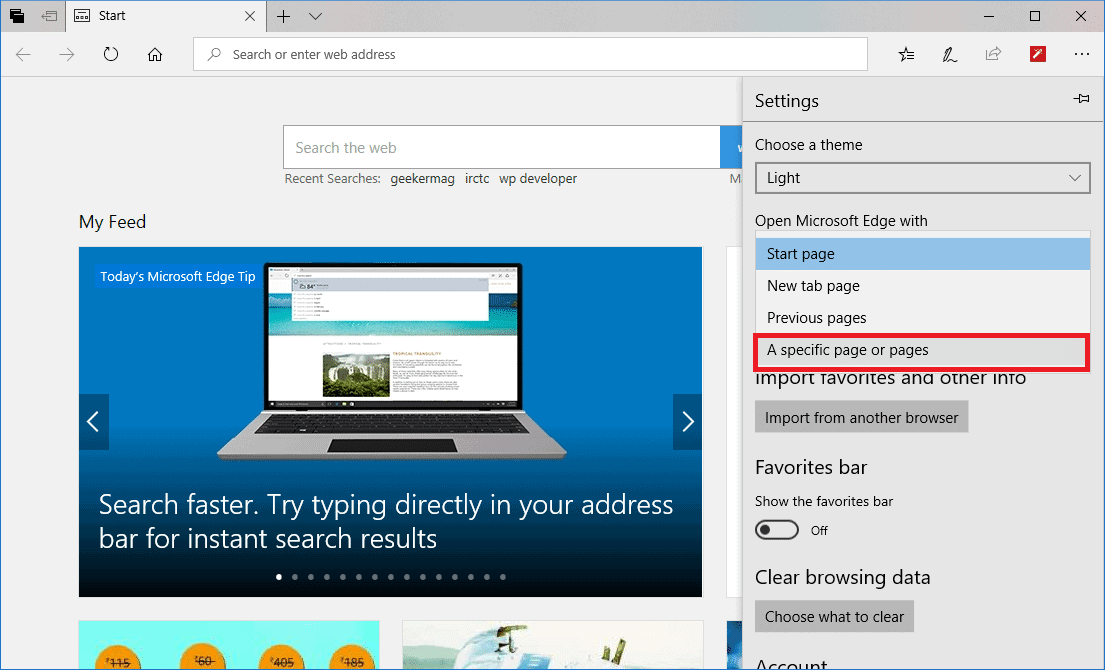Open the Choose a theme dropdown

[x=922, y=178]
